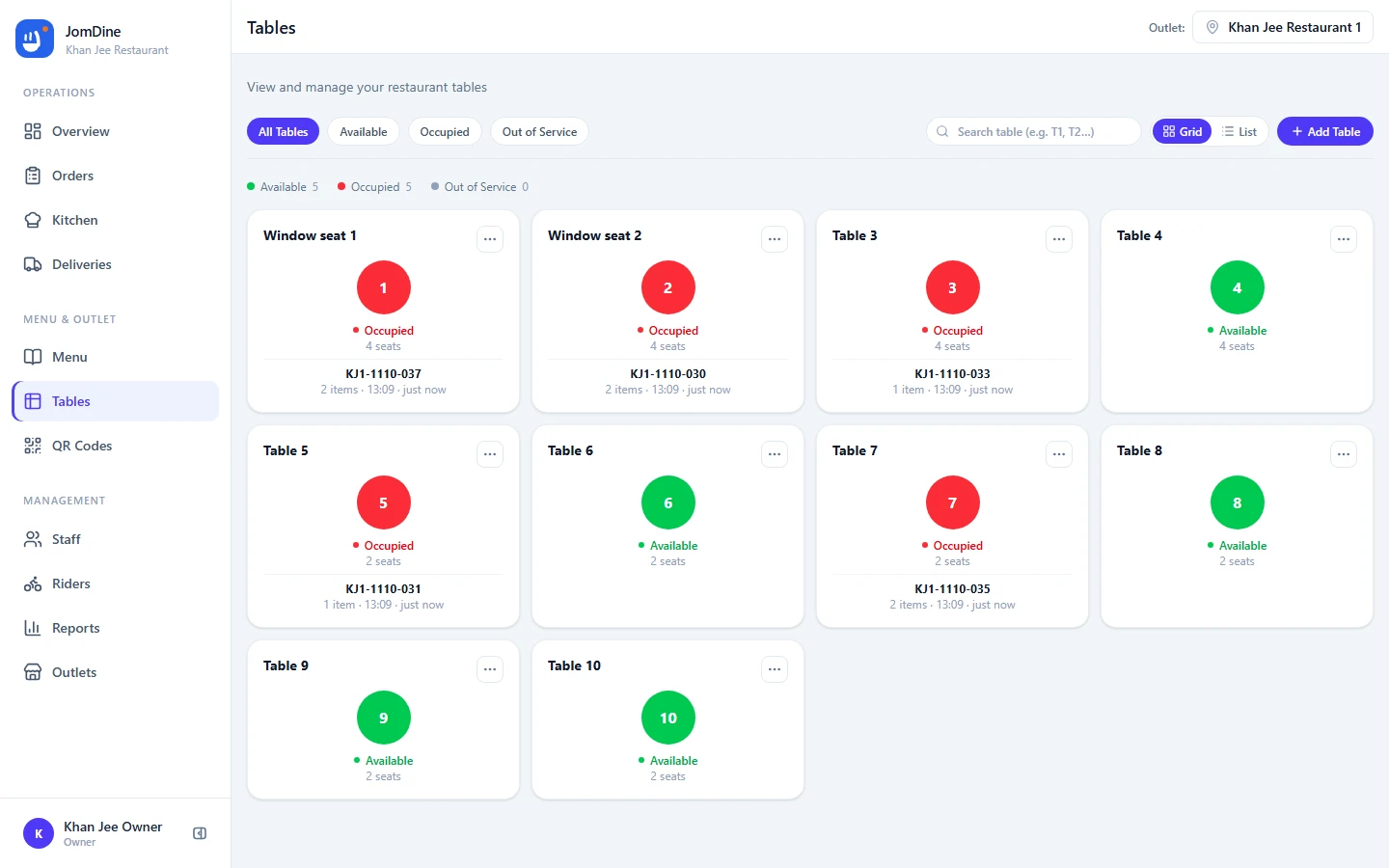Viewport: 1389px width, 868px height.
Task: Click order KJ1-1110-031 on Table 5
Action: click(x=384, y=588)
